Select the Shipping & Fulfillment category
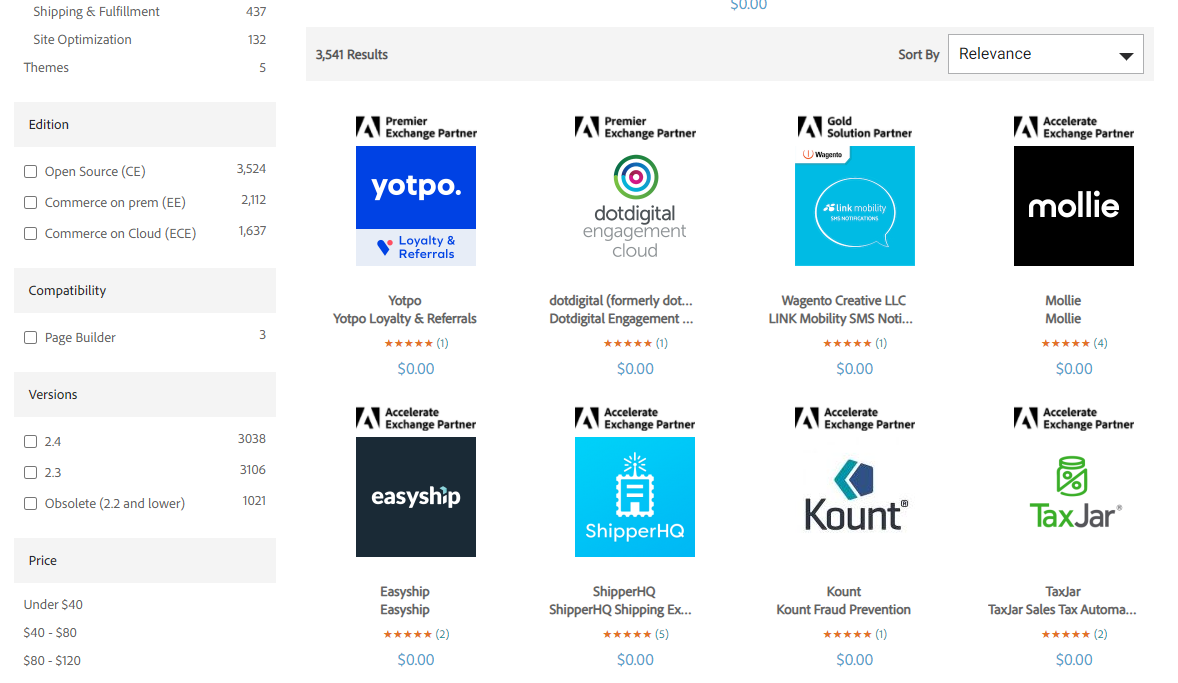This screenshot has height=683, width=1178. tap(96, 11)
